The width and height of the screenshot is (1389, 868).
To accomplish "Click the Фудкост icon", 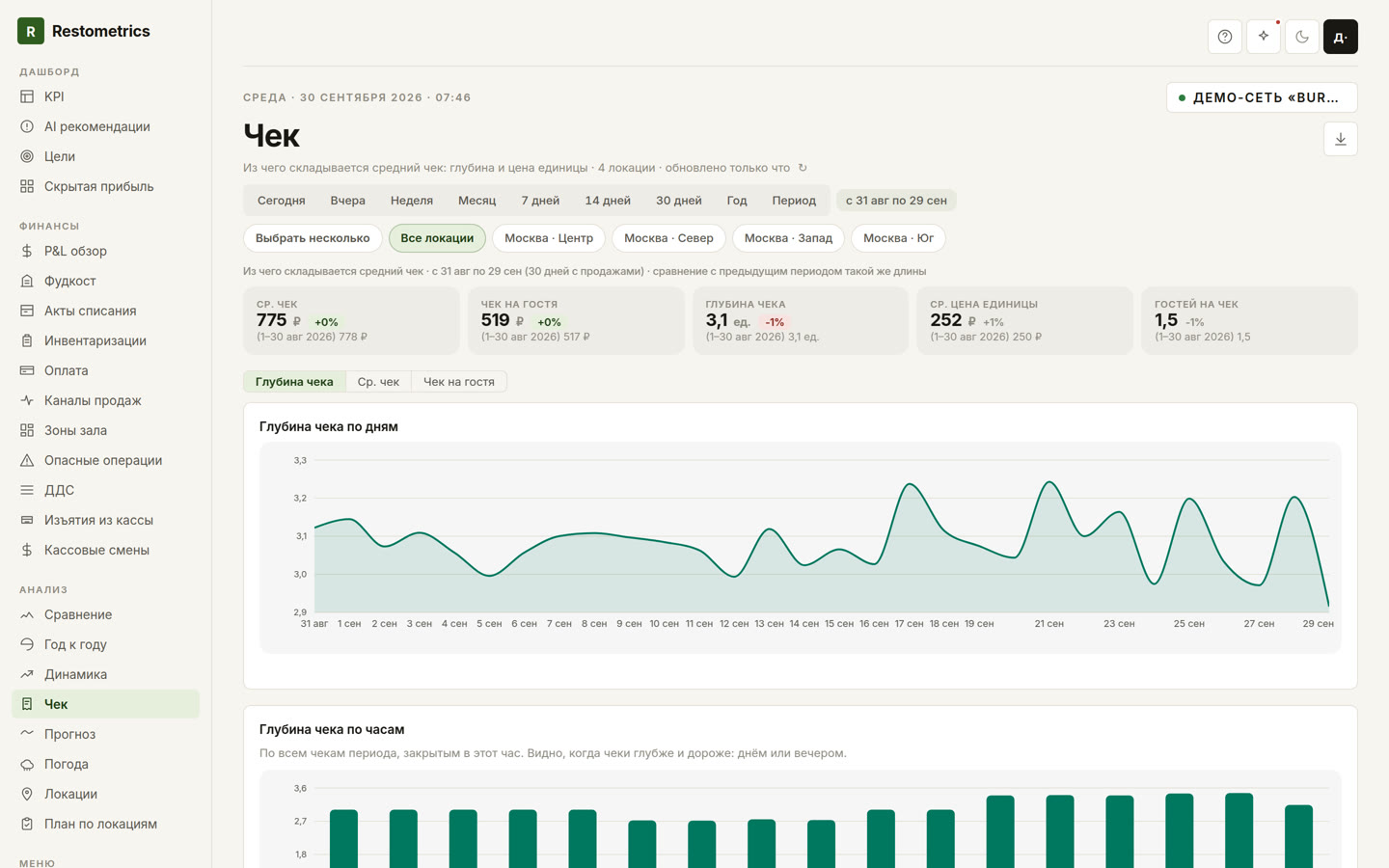I will 27,281.
